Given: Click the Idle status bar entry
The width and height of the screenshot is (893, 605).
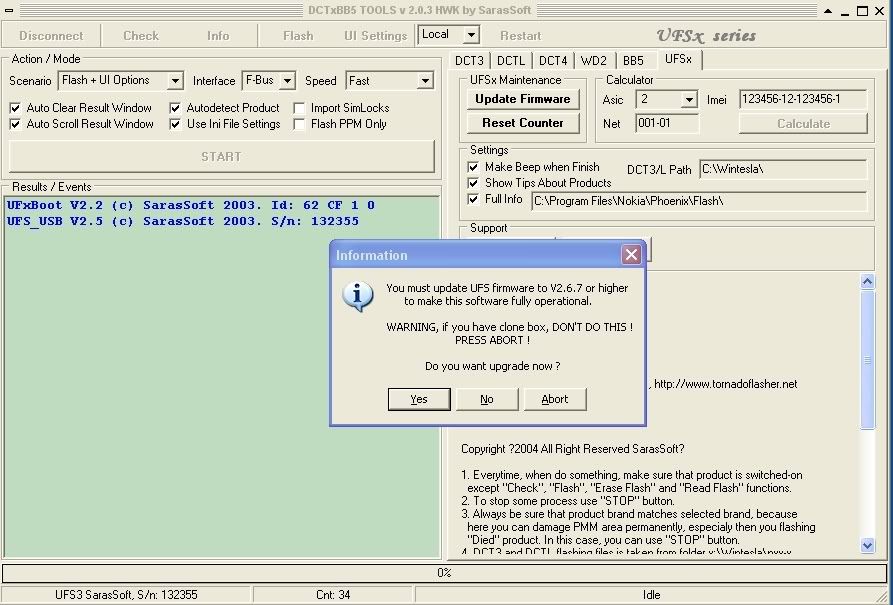Looking at the screenshot, I should click(652, 595).
